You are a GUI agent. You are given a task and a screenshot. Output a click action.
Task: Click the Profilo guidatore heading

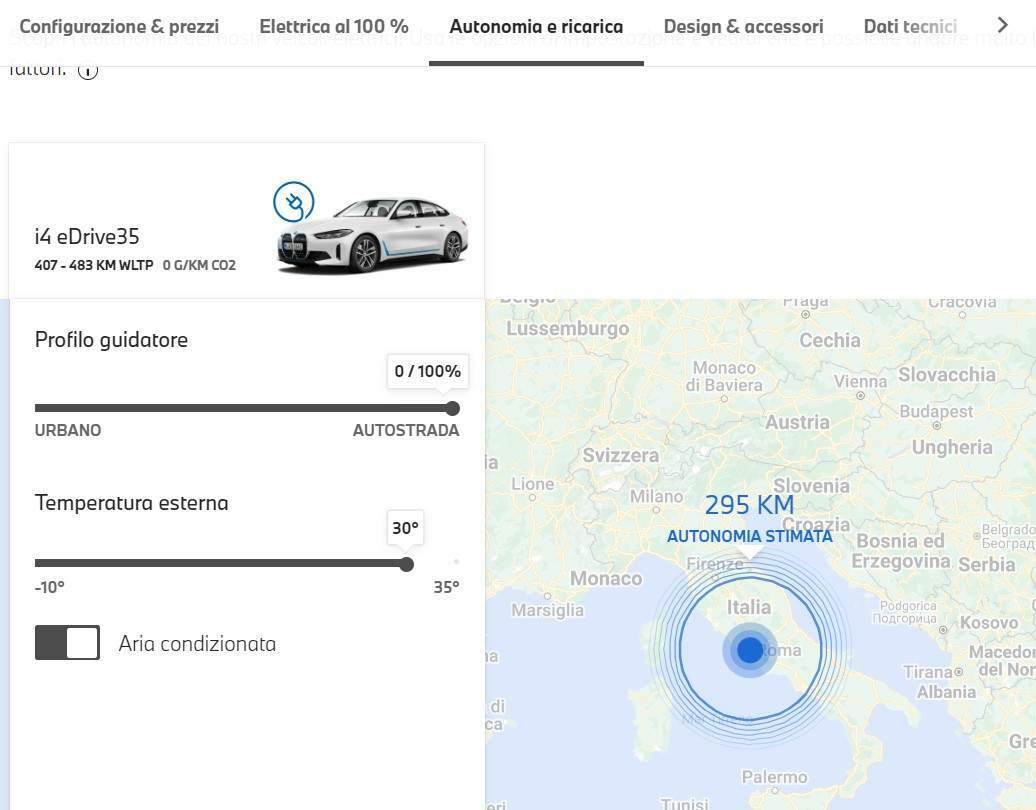pos(111,340)
